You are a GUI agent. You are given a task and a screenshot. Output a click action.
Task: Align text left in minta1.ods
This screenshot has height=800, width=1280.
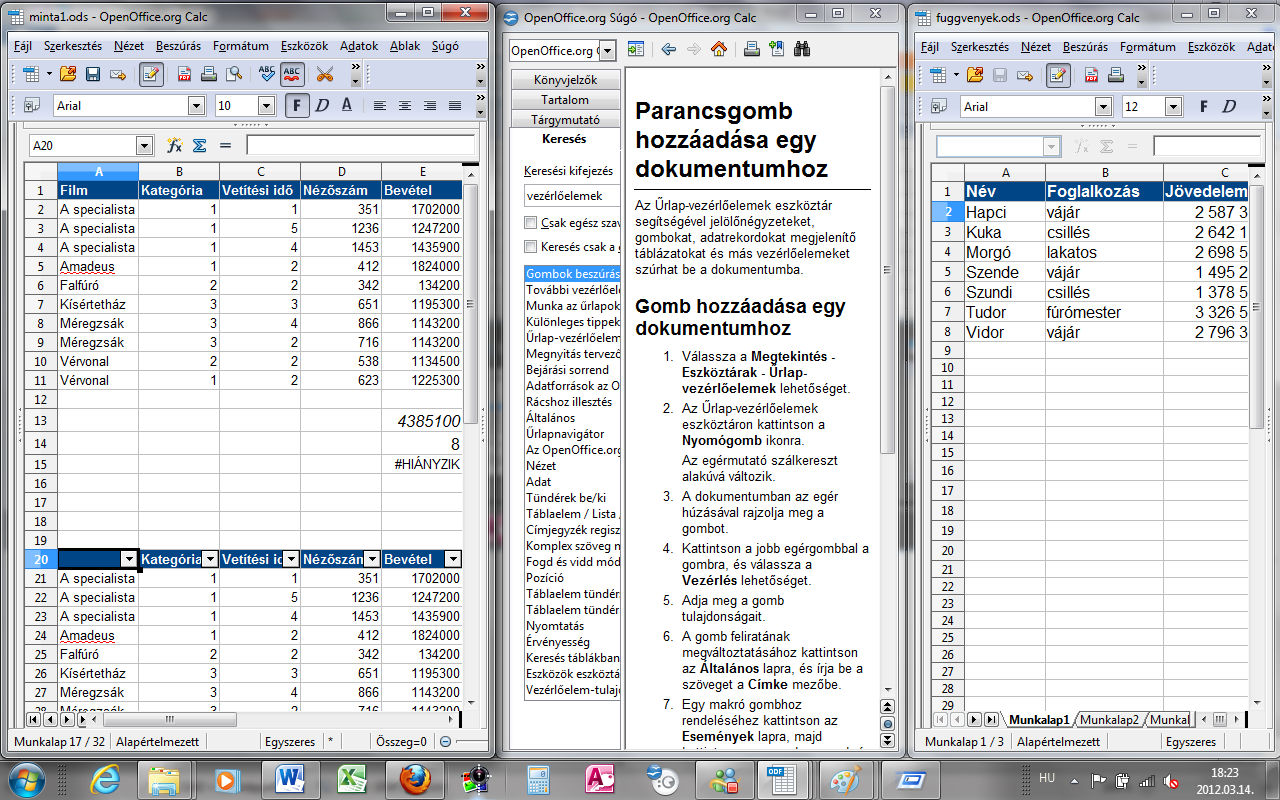pyautogui.click(x=380, y=105)
